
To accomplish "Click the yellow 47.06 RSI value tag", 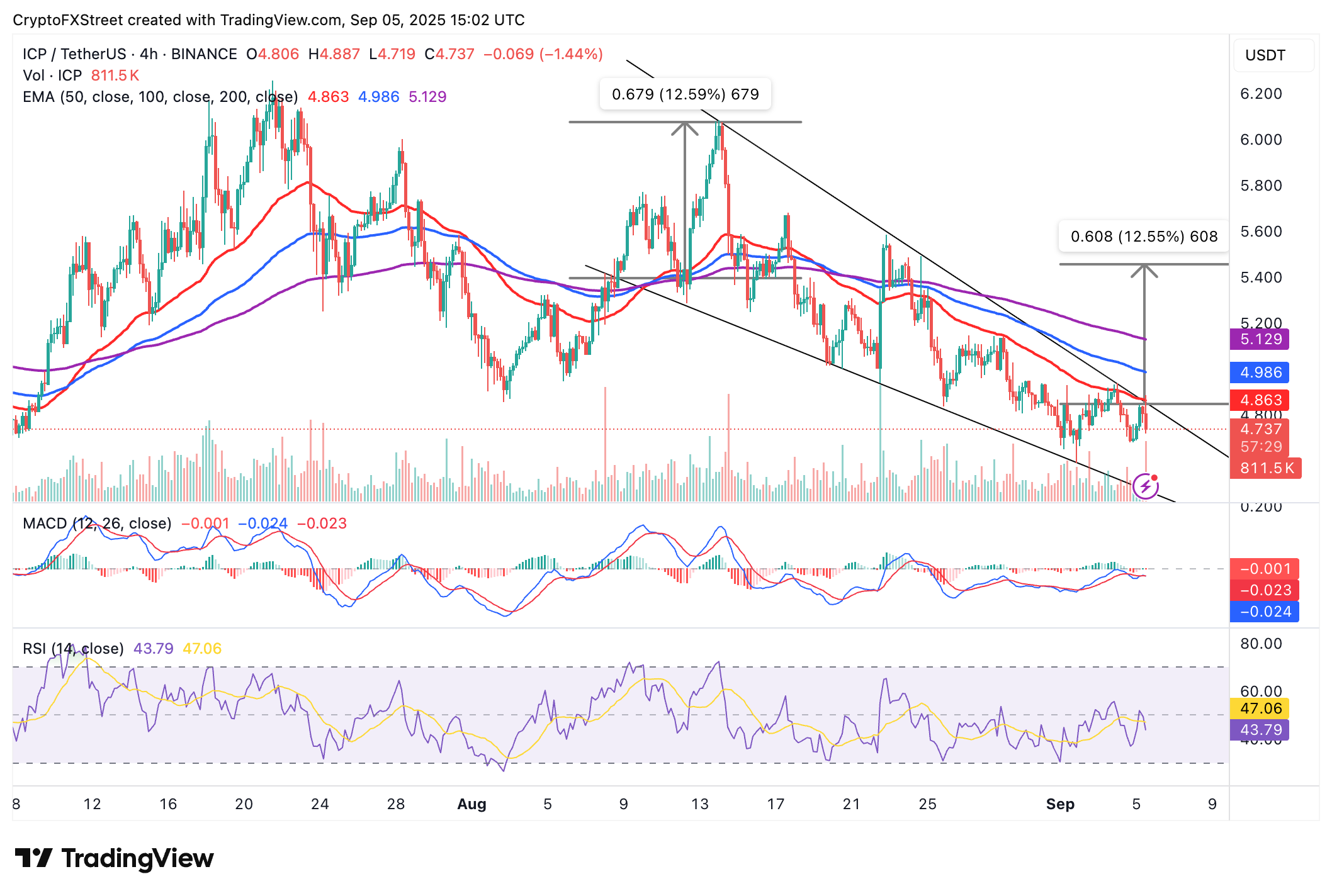I will pos(1260,708).
